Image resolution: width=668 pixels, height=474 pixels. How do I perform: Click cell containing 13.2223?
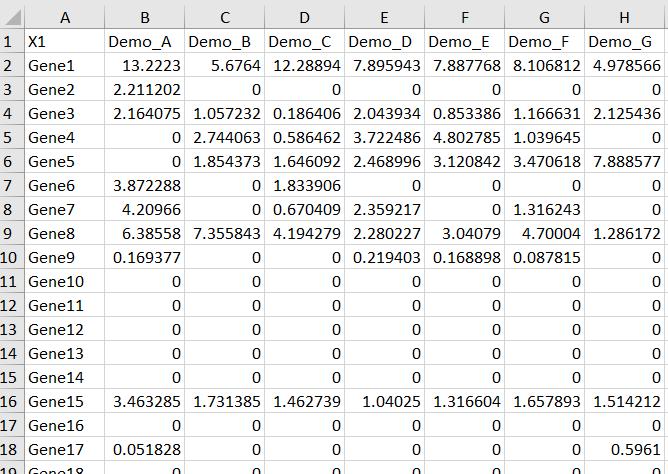[145, 66]
